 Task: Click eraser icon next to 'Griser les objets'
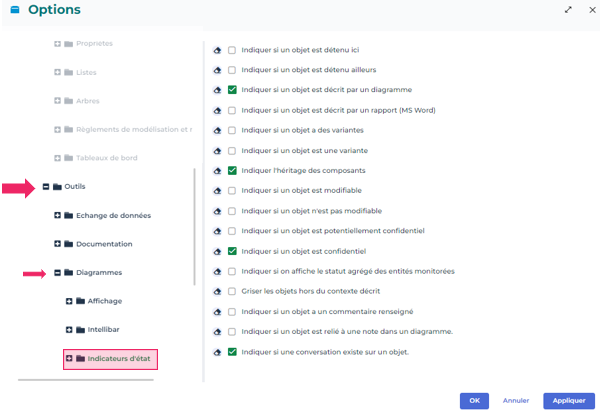click(217, 291)
